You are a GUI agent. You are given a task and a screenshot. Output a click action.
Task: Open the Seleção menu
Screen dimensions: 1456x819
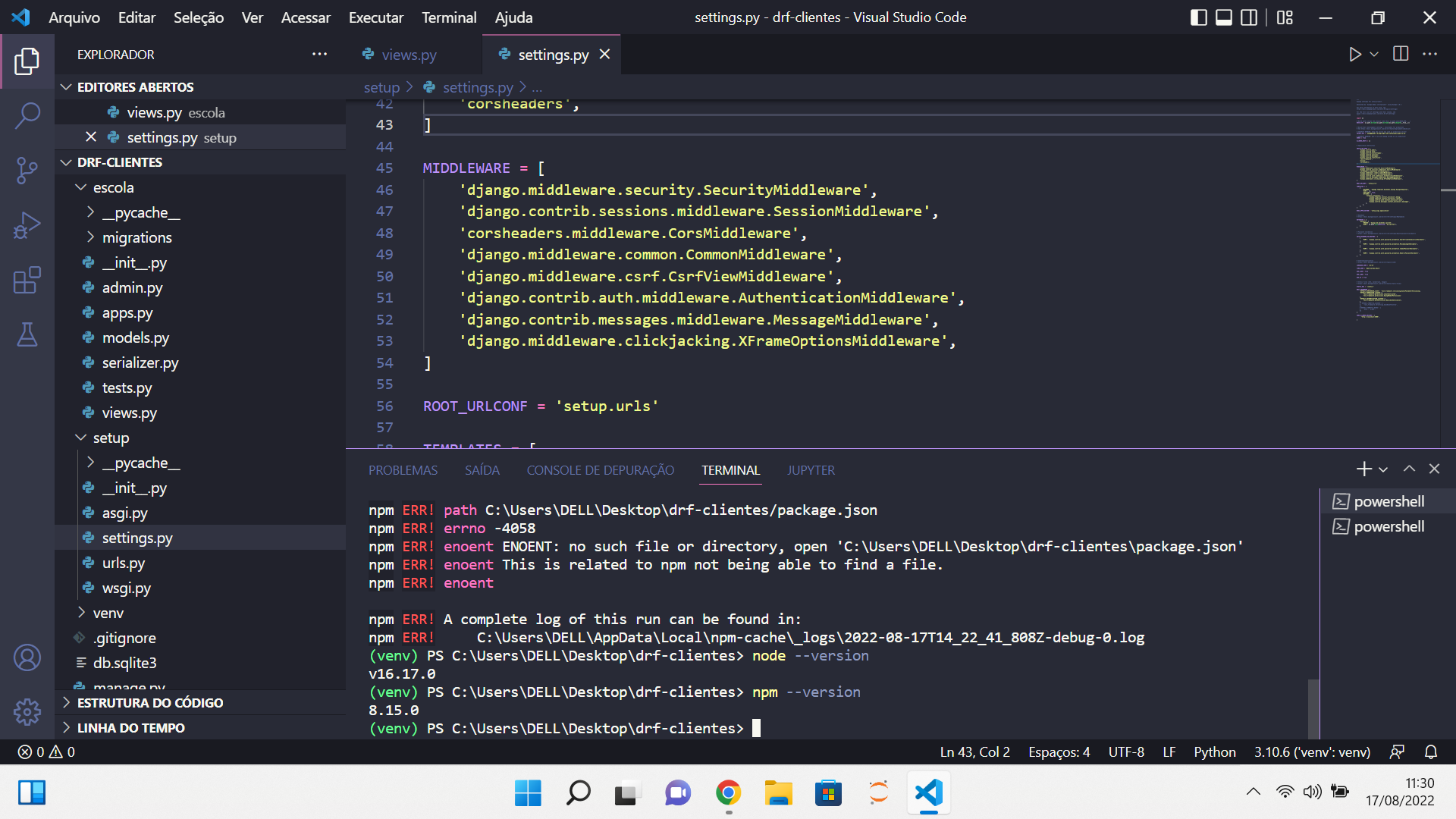tap(199, 17)
